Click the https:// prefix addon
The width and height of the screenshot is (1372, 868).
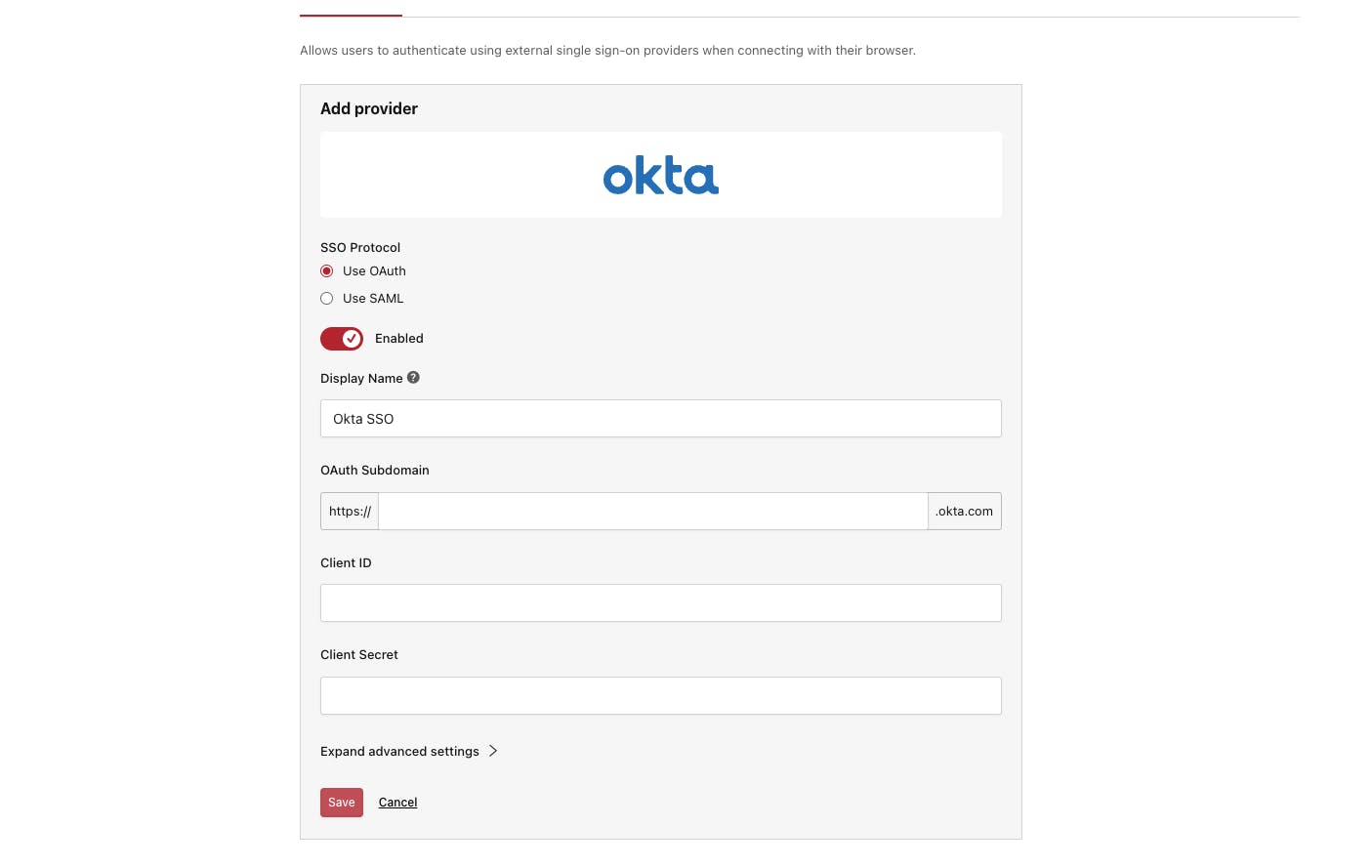click(x=350, y=512)
